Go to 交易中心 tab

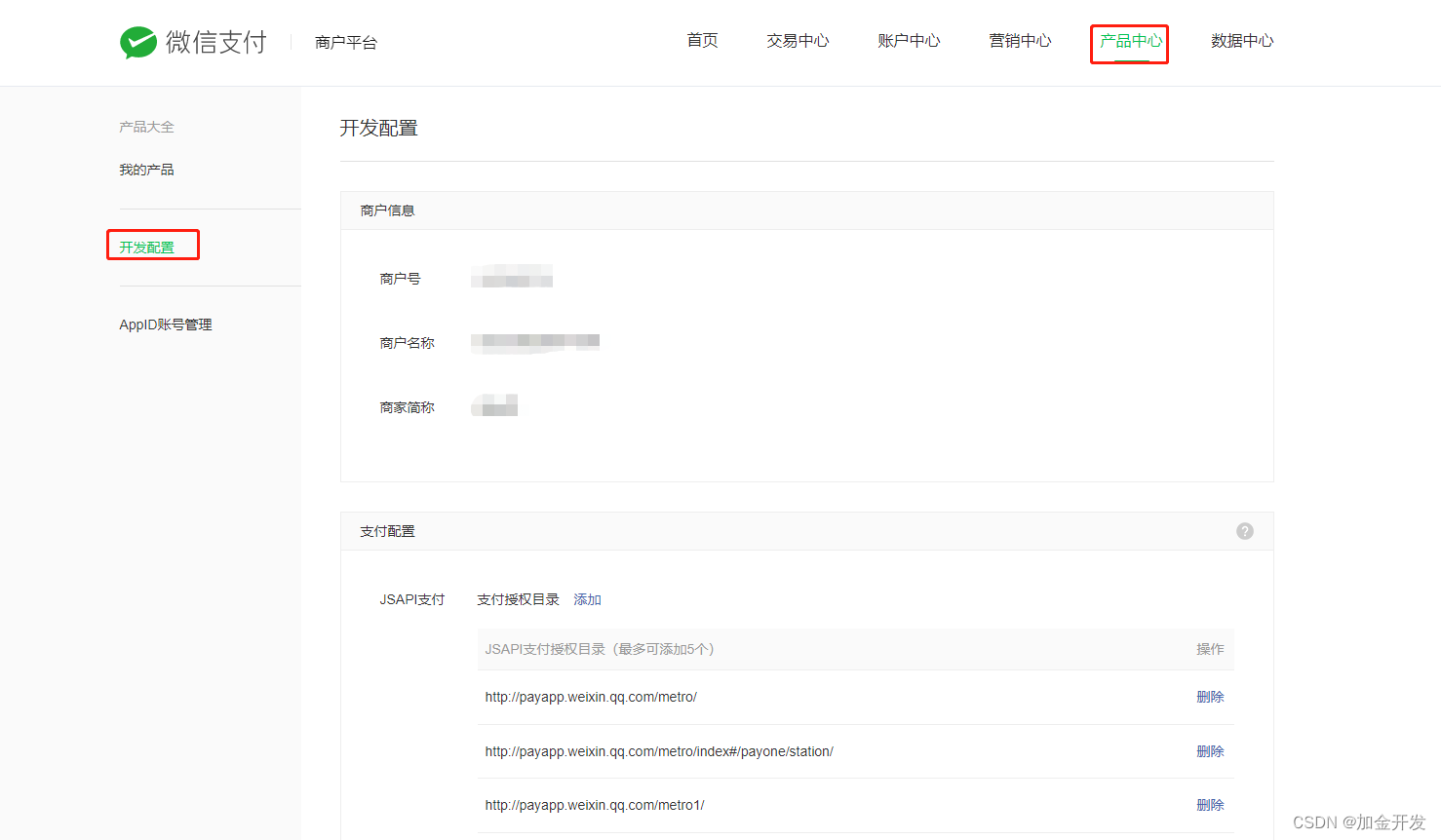coord(798,40)
